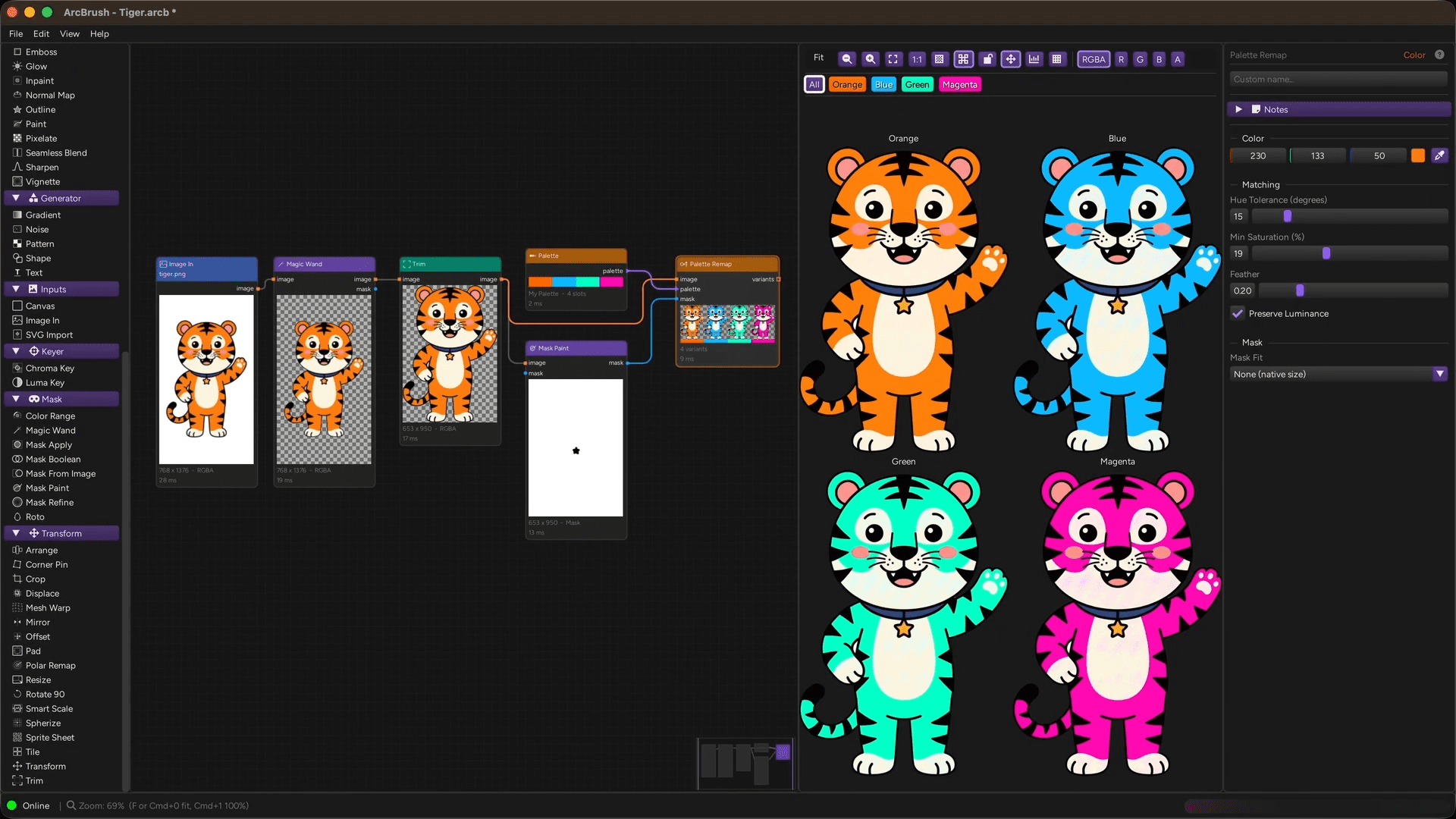
Task: Click the 1:1 actual size button
Action: tap(917, 59)
